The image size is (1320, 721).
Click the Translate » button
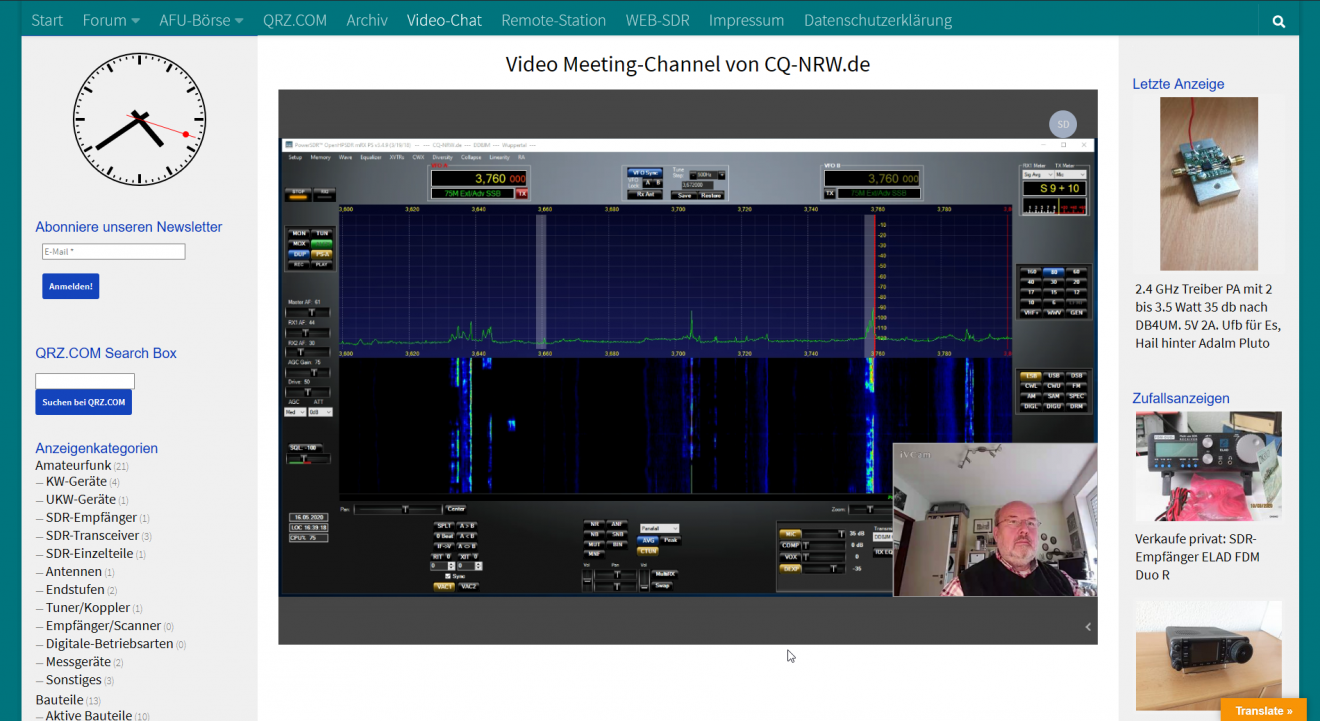[x=1263, y=710]
